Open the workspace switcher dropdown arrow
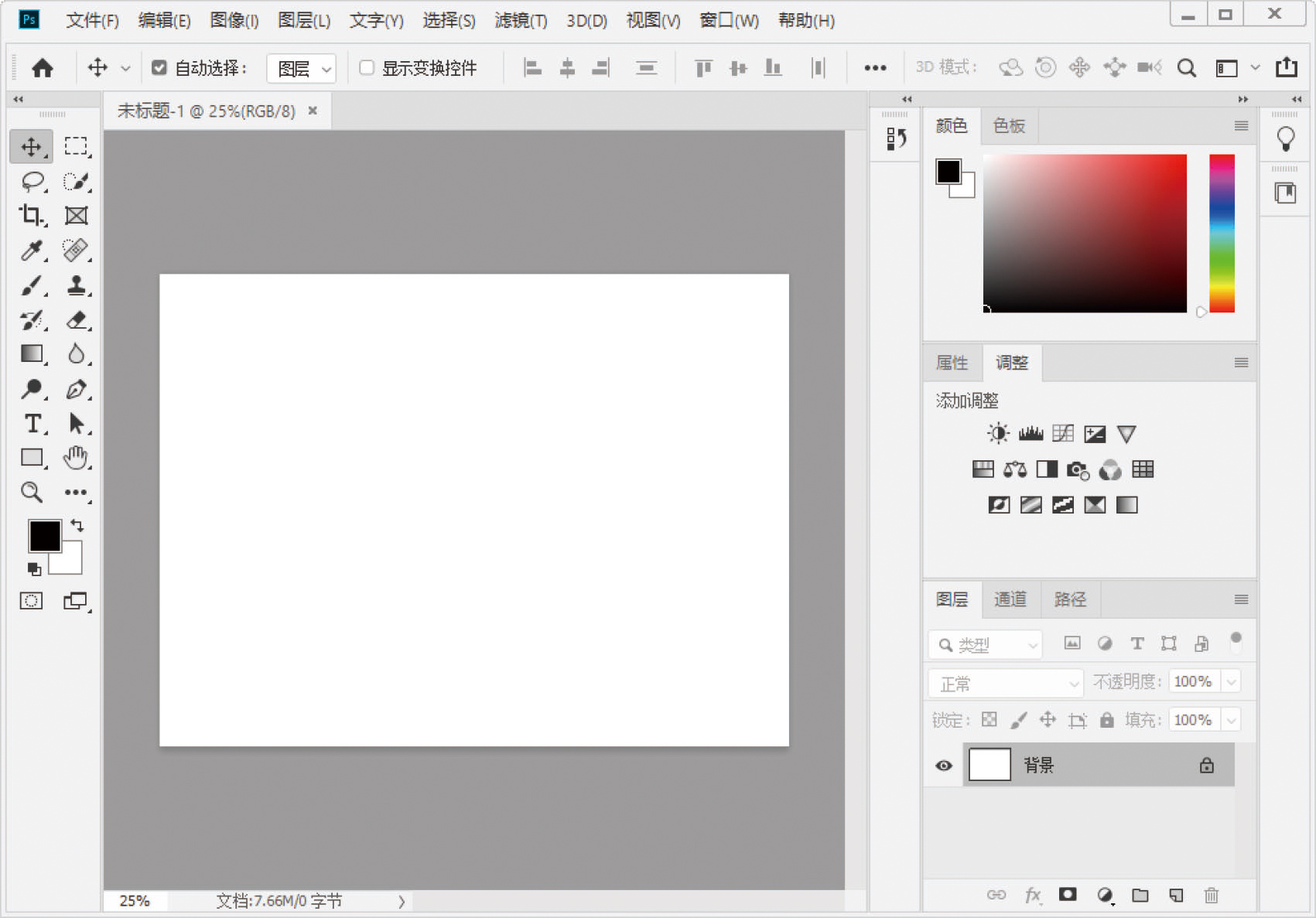The height and width of the screenshot is (918, 1316). tap(1255, 68)
